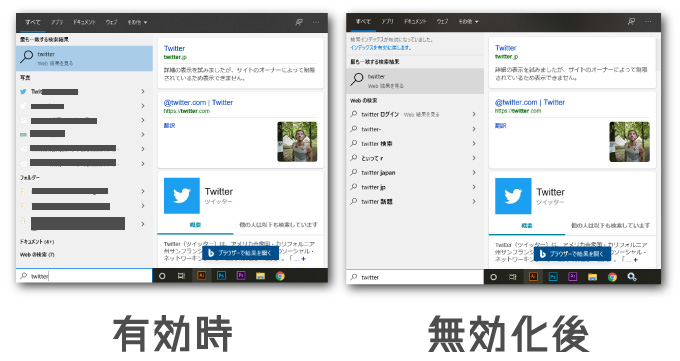Screen dimensions: 680x361
Task: Select 'twitter' best match in 無効化後 panel
Action: click(415, 81)
